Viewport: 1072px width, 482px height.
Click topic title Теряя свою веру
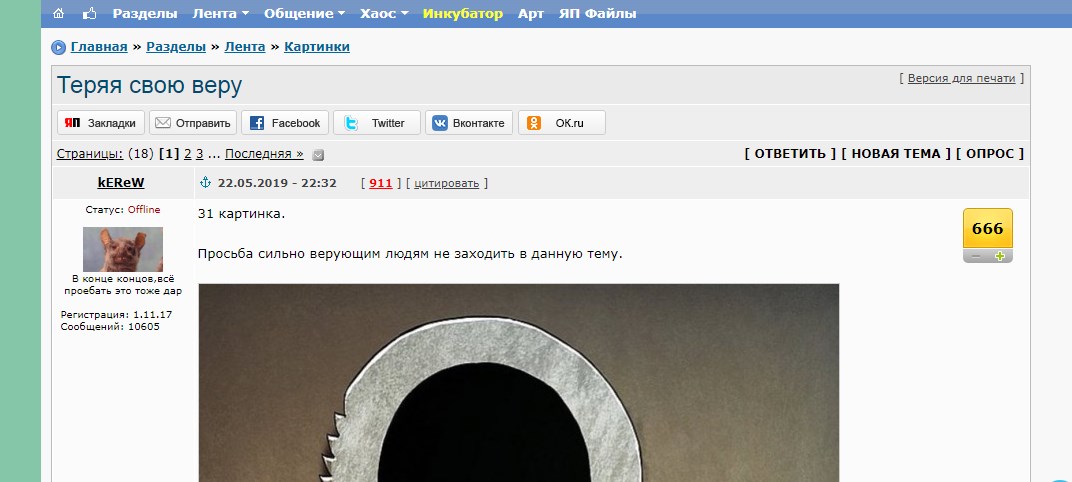point(150,85)
